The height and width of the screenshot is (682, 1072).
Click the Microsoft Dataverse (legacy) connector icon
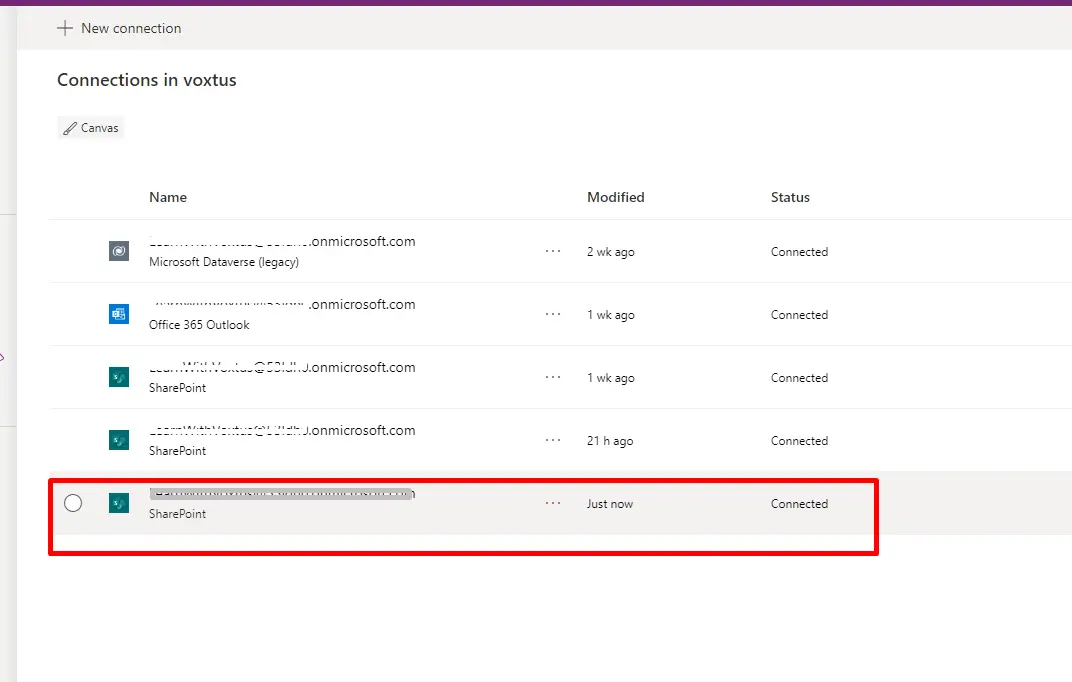[x=119, y=251]
